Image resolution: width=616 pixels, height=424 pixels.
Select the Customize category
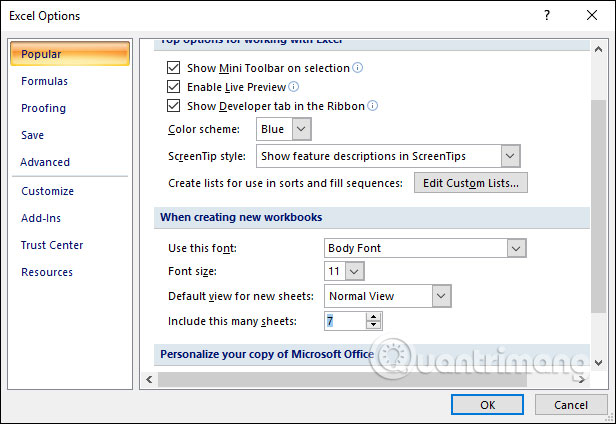click(x=47, y=191)
